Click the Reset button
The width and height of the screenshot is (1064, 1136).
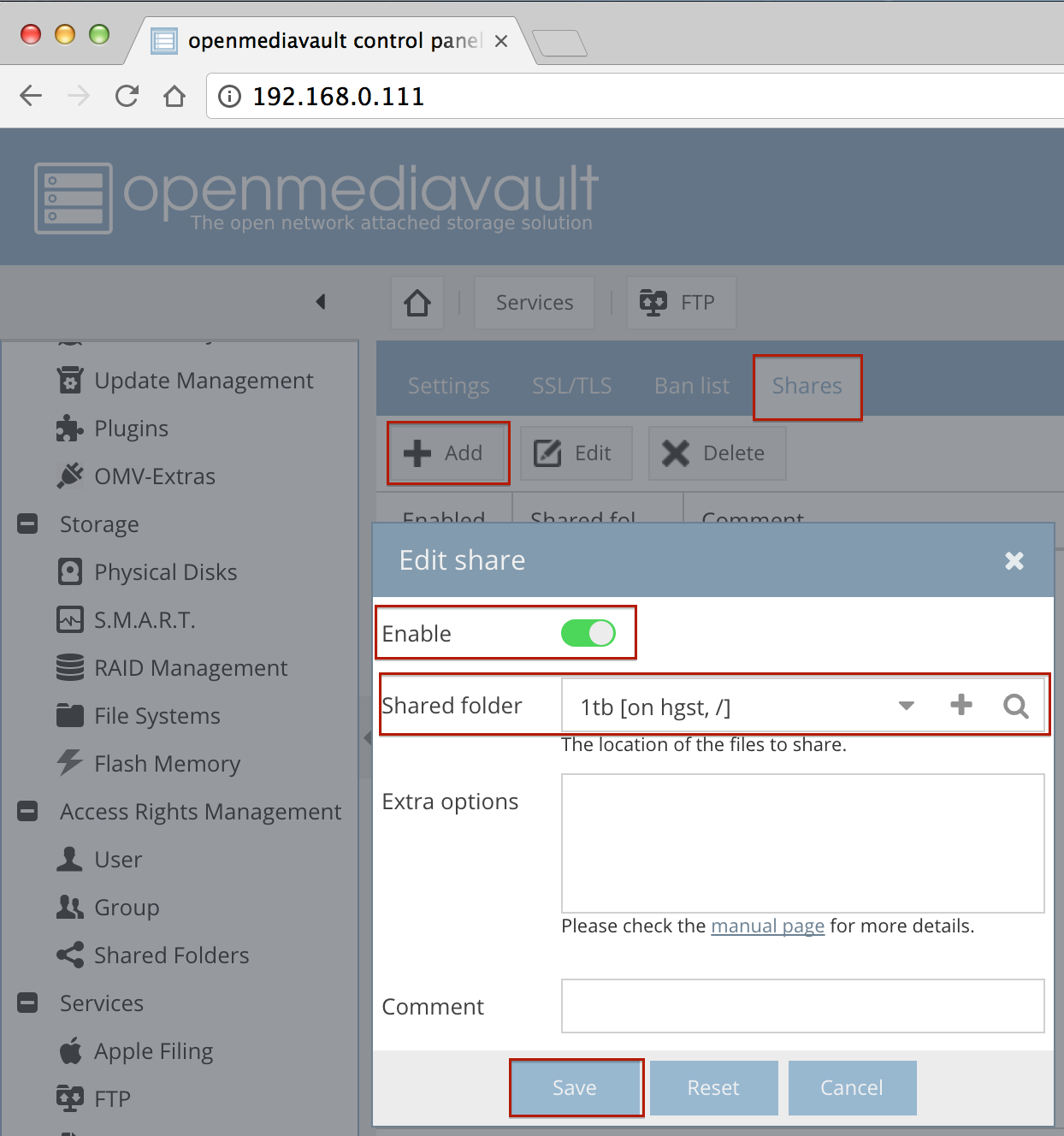[713, 1088]
